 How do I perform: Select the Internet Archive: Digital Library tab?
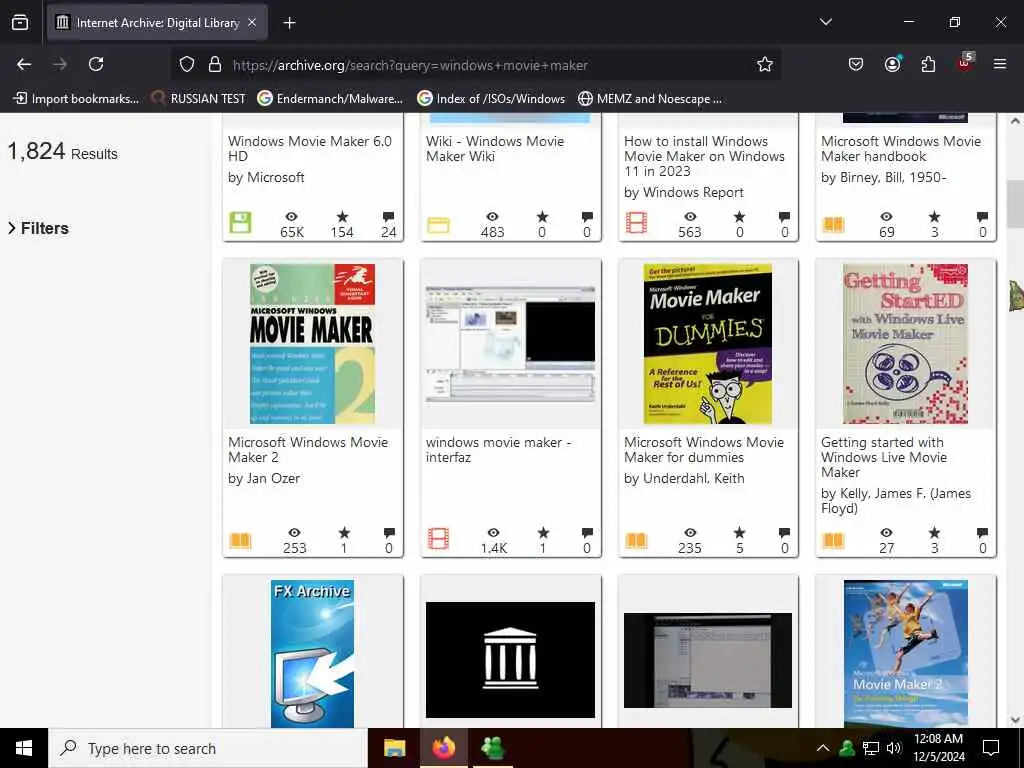(x=157, y=23)
